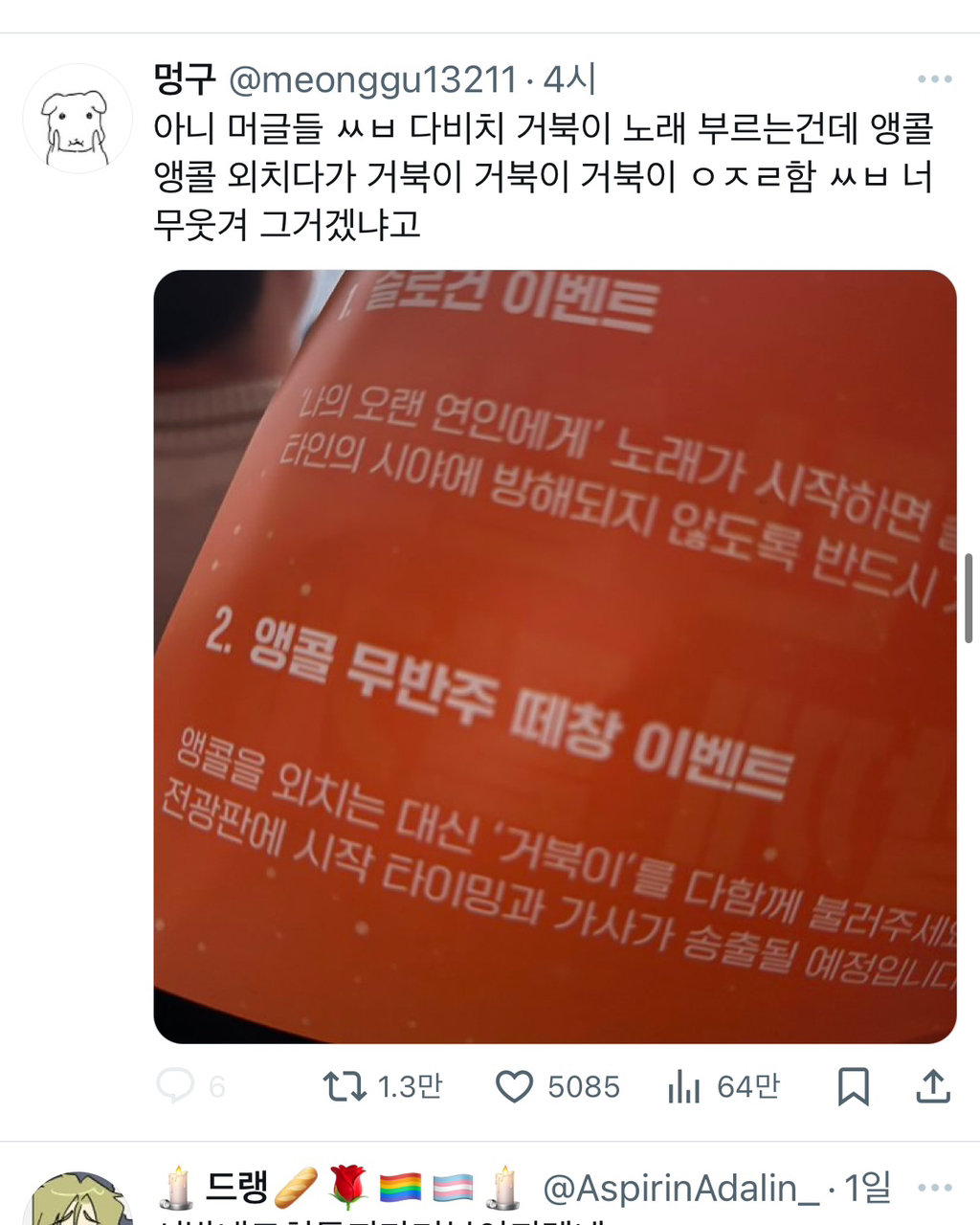Click the page scrollbar thumb
The image size is (980, 1225).
pyautogui.click(x=969, y=599)
